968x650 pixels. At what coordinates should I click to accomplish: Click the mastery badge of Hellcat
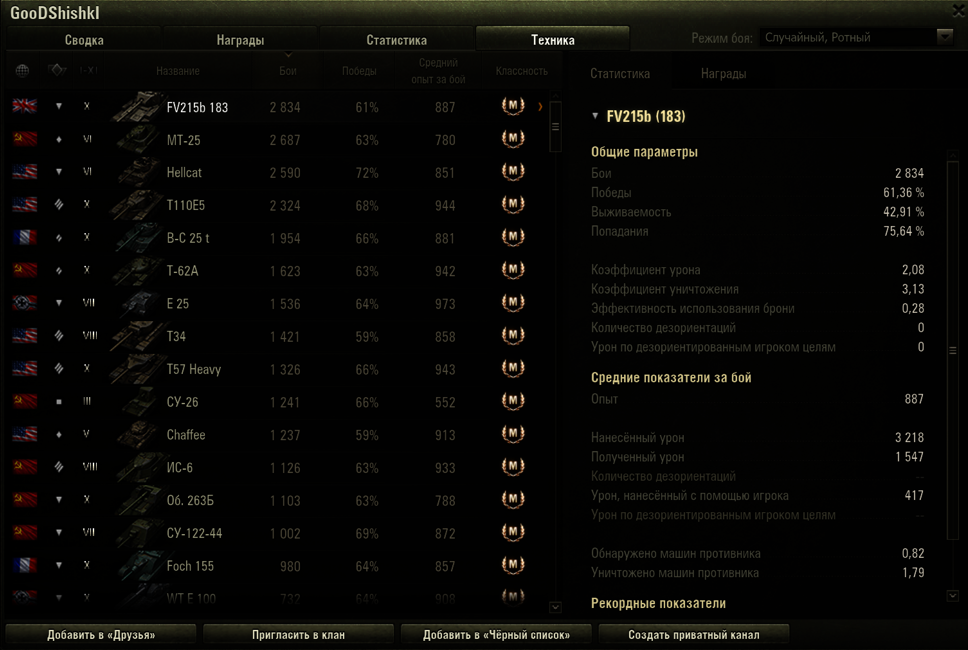(513, 172)
